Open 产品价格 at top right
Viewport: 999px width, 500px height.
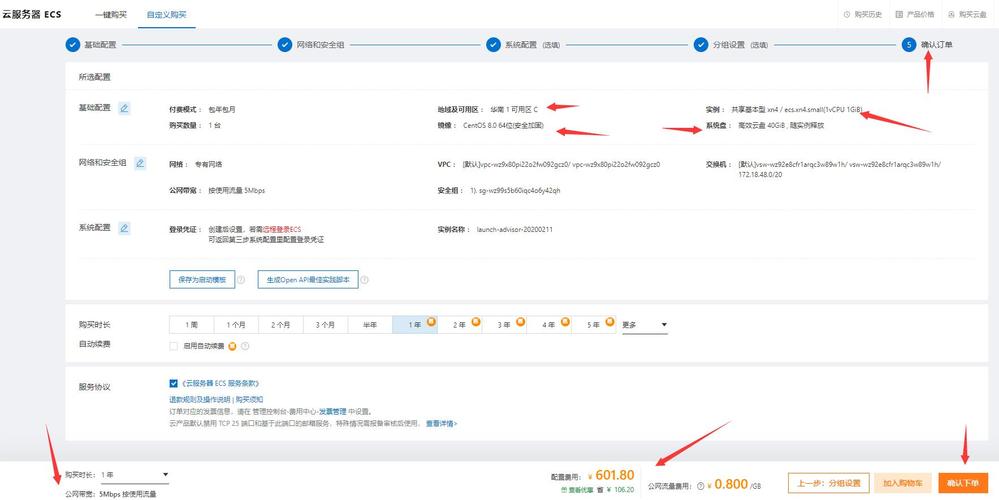tap(915, 14)
